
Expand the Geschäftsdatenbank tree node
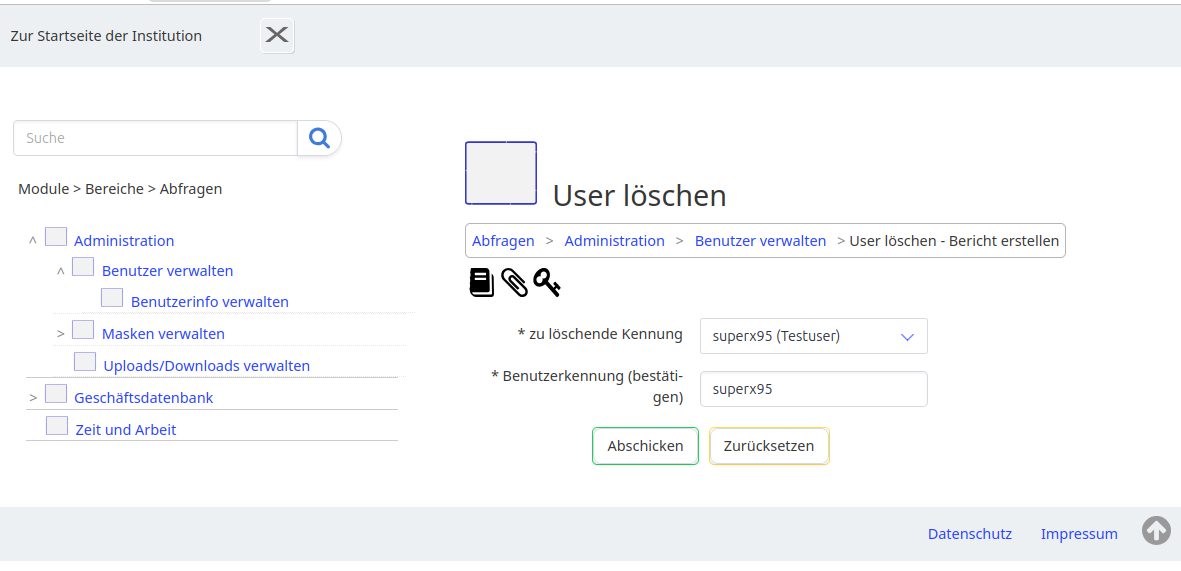pyautogui.click(x=33, y=398)
